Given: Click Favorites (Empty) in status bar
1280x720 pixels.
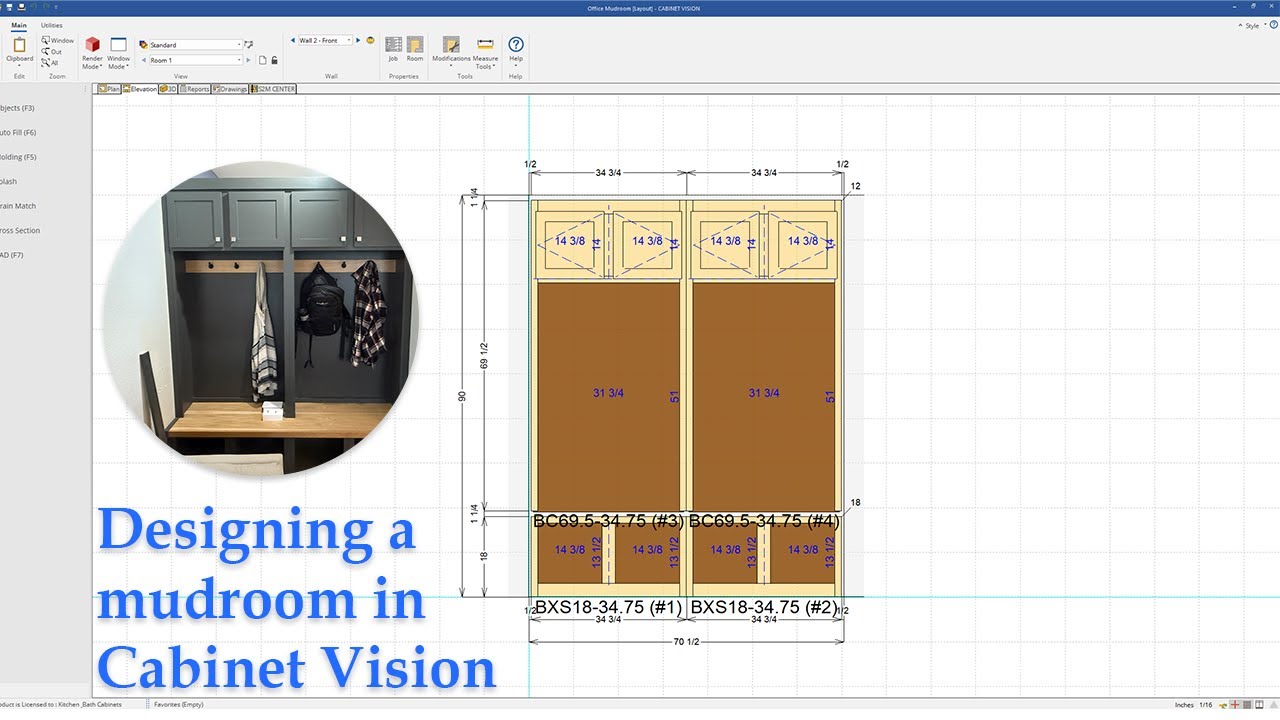Looking at the screenshot, I should (179, 705).
